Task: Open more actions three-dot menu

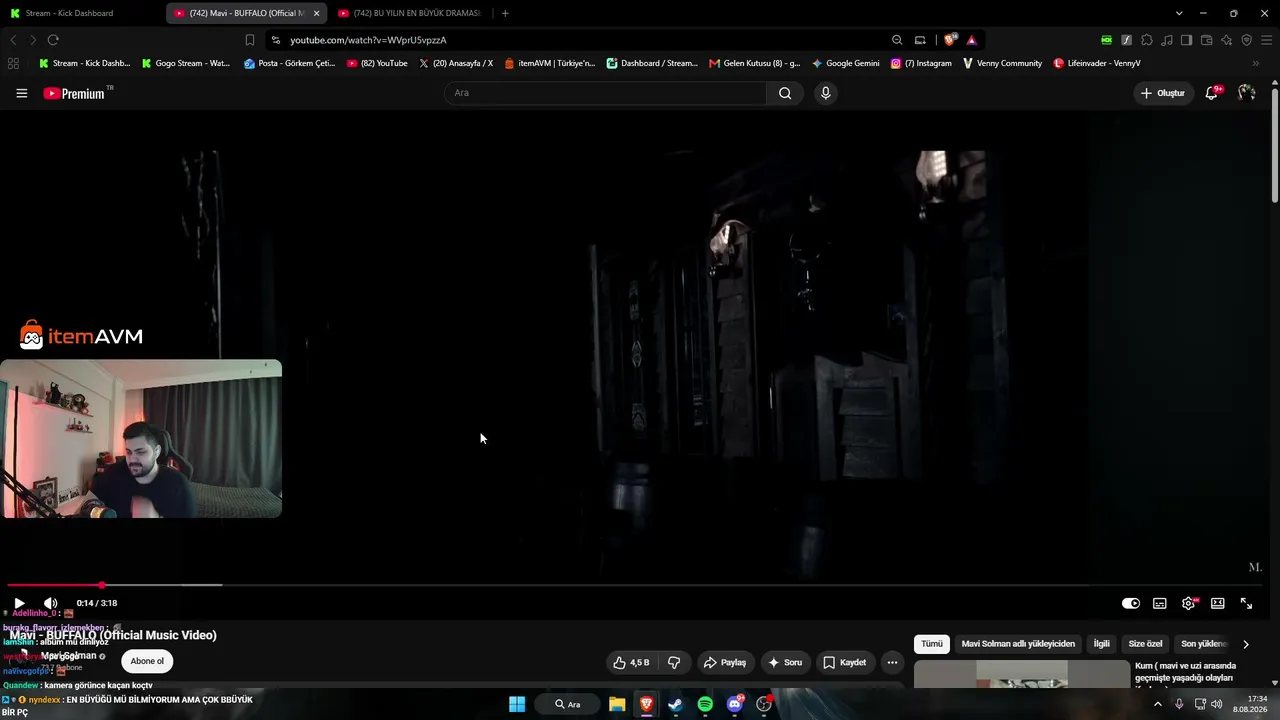Action: [892, 662]
